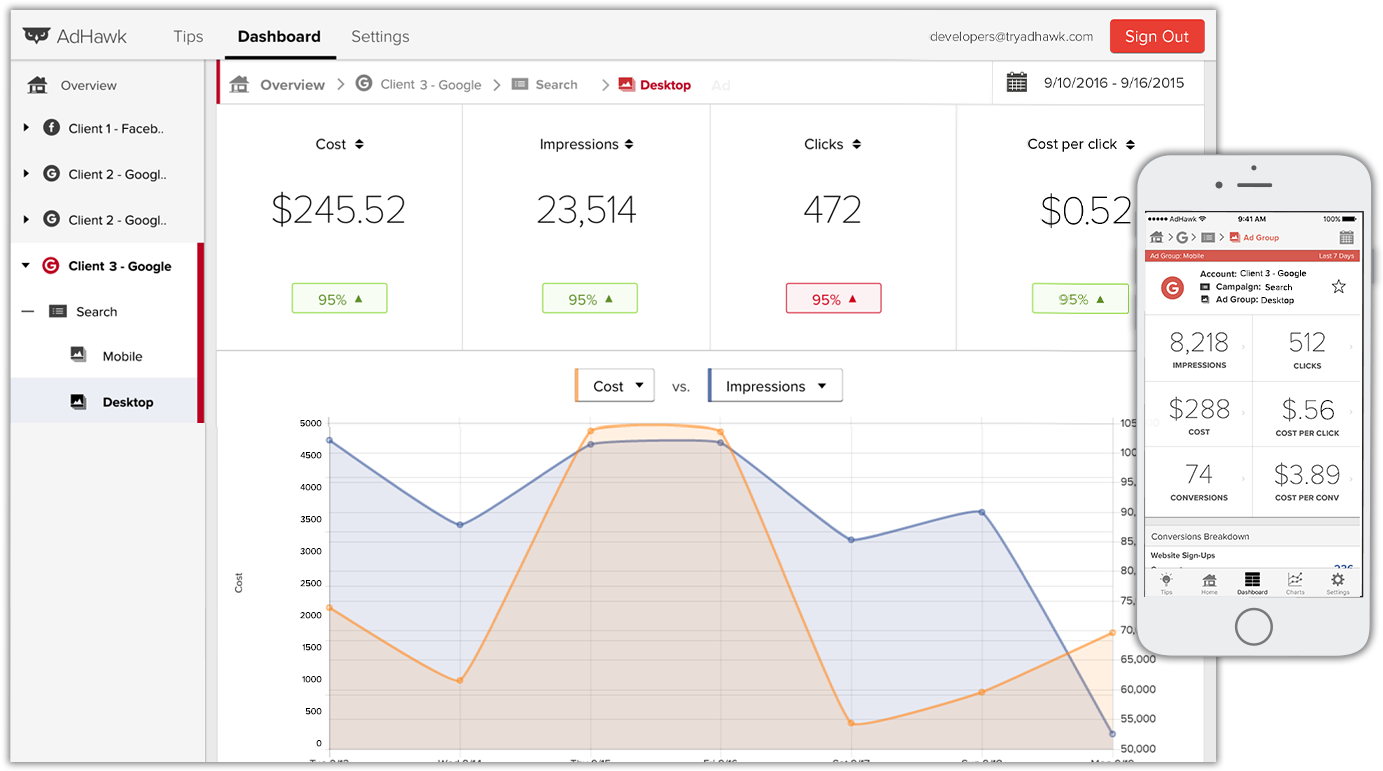The width and height of the screenshot is (1383, 771).
Task: Click the Mobile ad group image icon
Action: (x=78, y=355)
